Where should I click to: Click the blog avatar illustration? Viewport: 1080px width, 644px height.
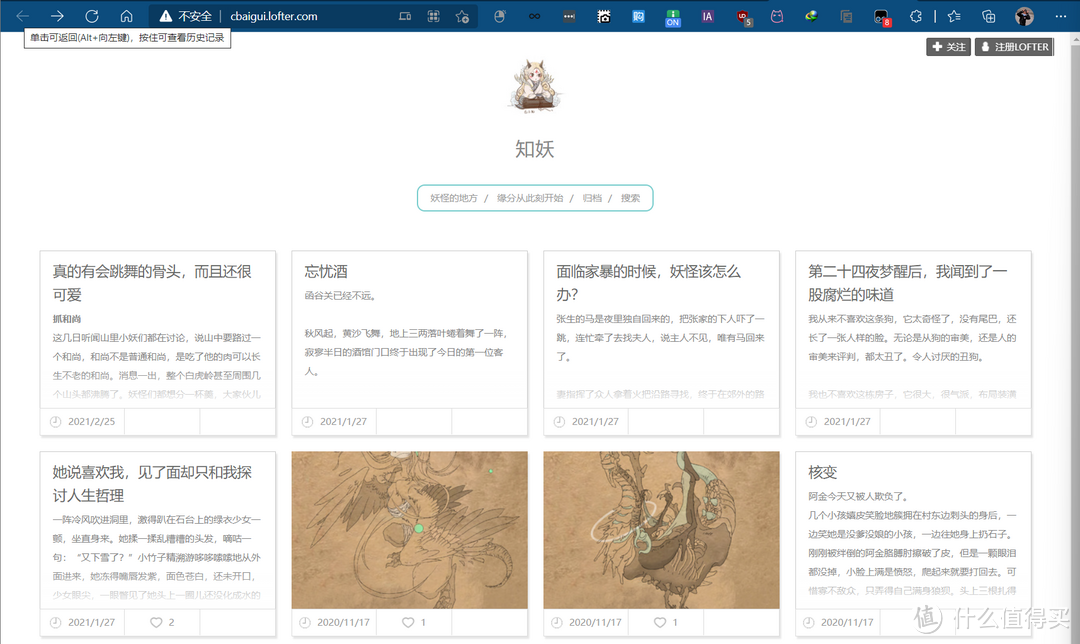534,85
